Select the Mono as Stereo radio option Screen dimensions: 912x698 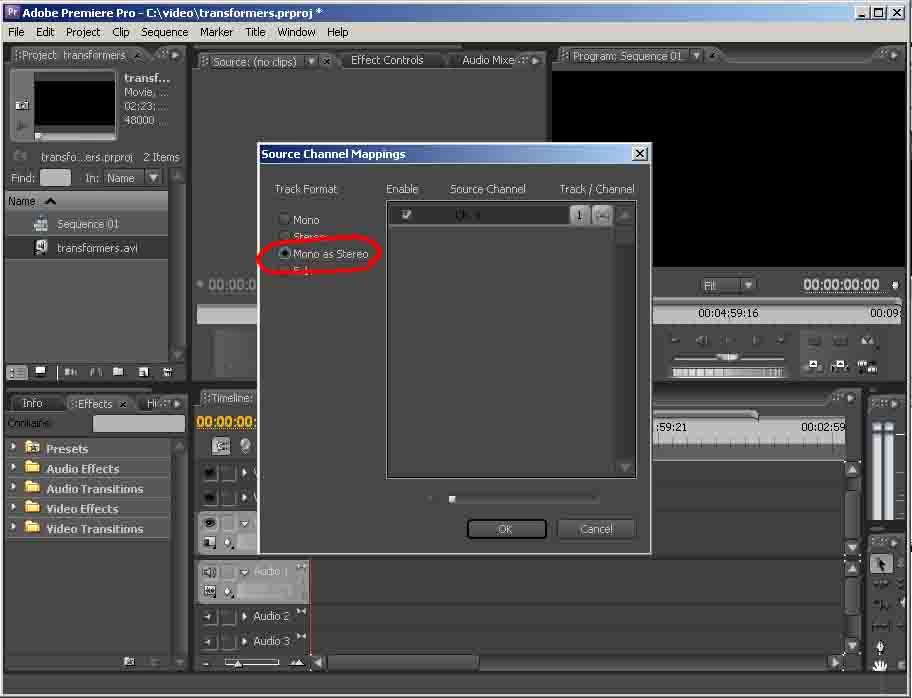click(284, 254)
